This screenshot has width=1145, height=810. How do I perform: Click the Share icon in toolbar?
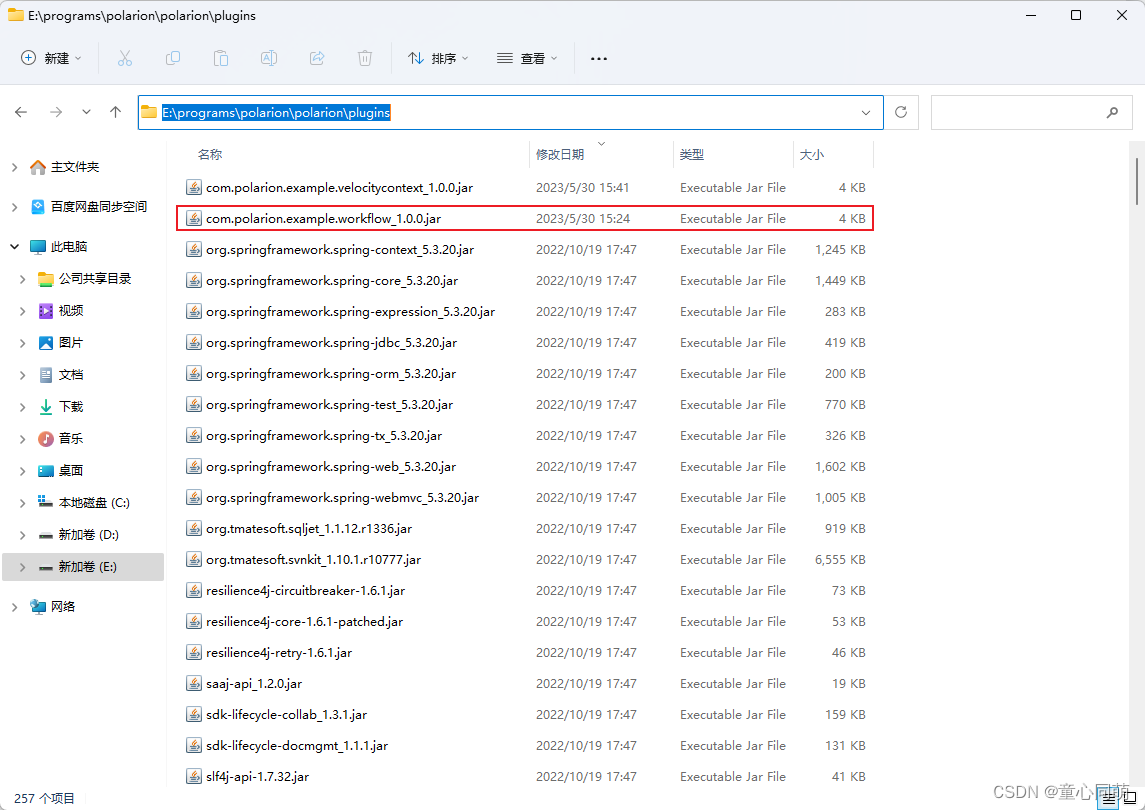click(317, 58)
